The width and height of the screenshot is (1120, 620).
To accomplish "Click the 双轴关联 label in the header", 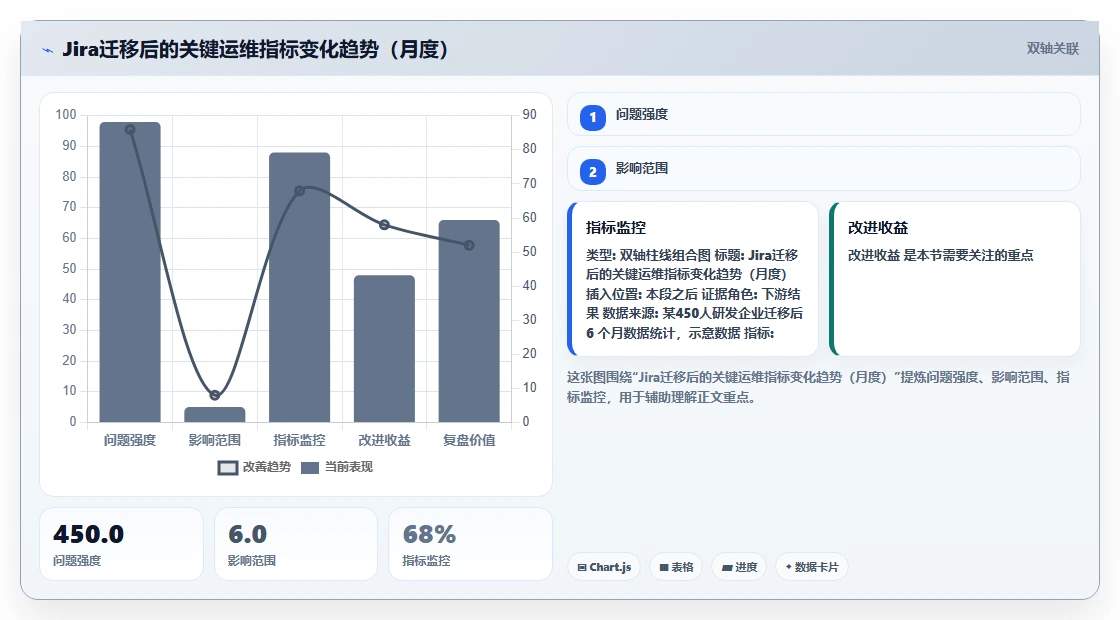I will [1052, 49].
